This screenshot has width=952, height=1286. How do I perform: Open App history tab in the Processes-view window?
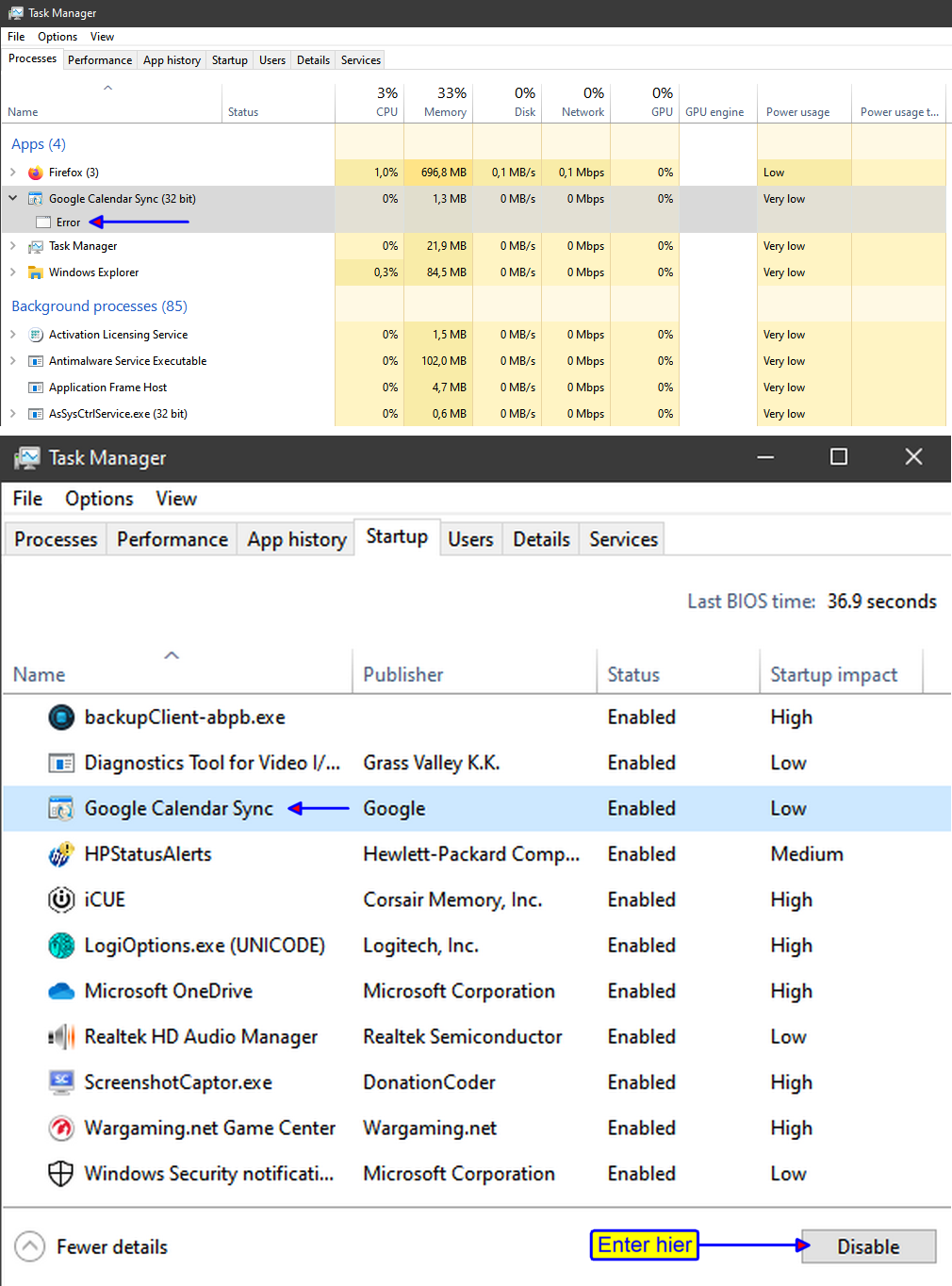point(172,60)
